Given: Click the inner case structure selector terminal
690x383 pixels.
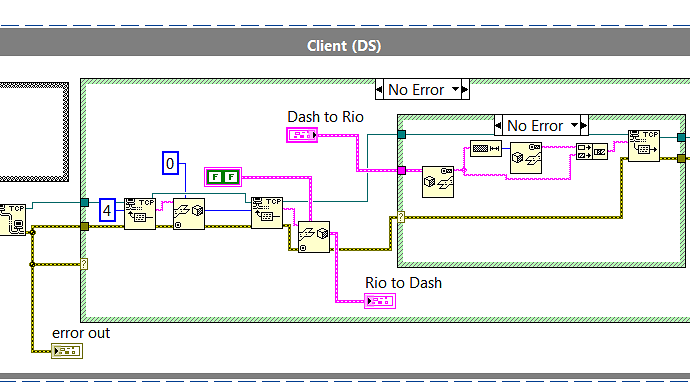Looking at the screenshot, I should pyautogui.click(x=401, y=217).
